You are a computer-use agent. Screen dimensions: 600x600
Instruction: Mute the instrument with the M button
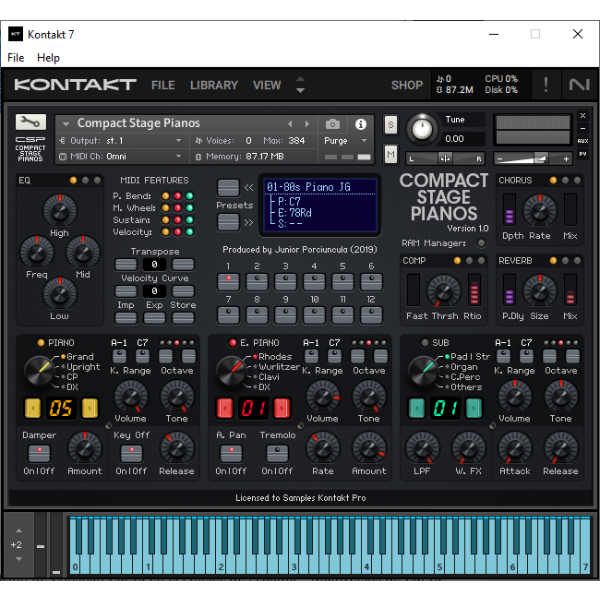point(390,154)
